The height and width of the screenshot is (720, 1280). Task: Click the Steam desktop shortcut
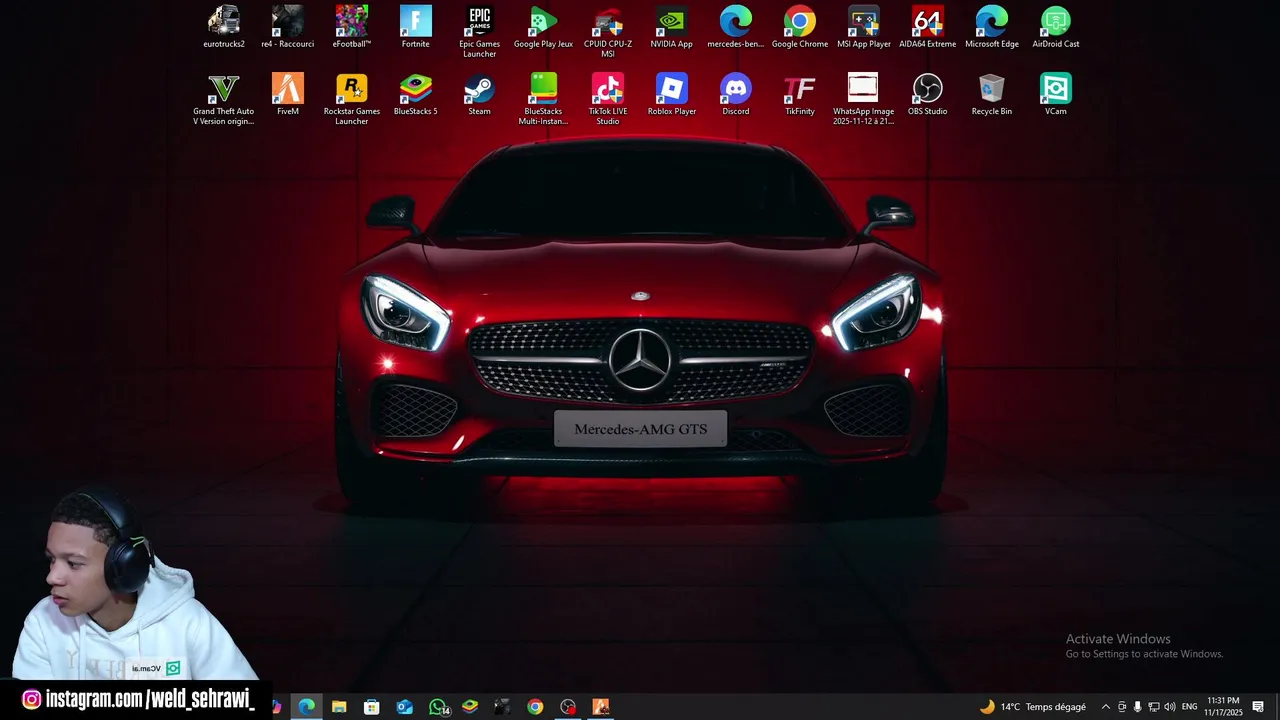click(480, 94)
